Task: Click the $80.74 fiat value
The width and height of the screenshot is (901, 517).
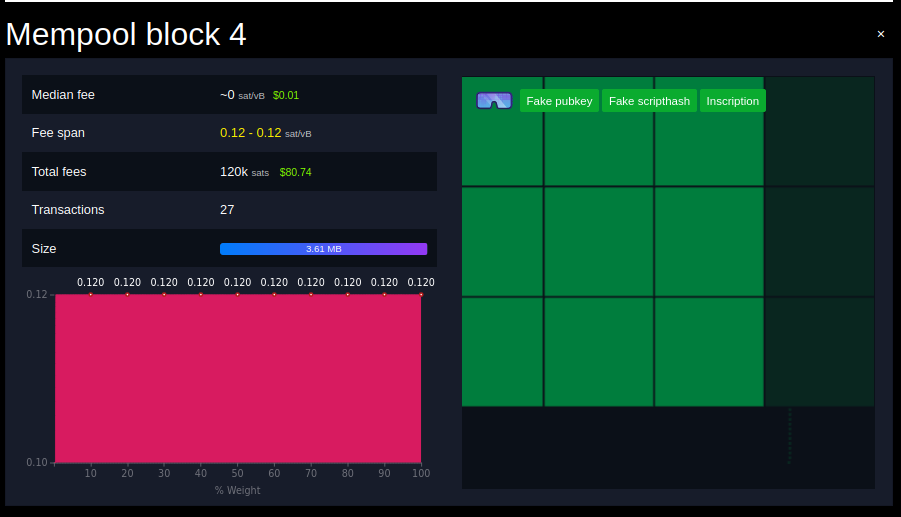Action: tap(295, 172)
